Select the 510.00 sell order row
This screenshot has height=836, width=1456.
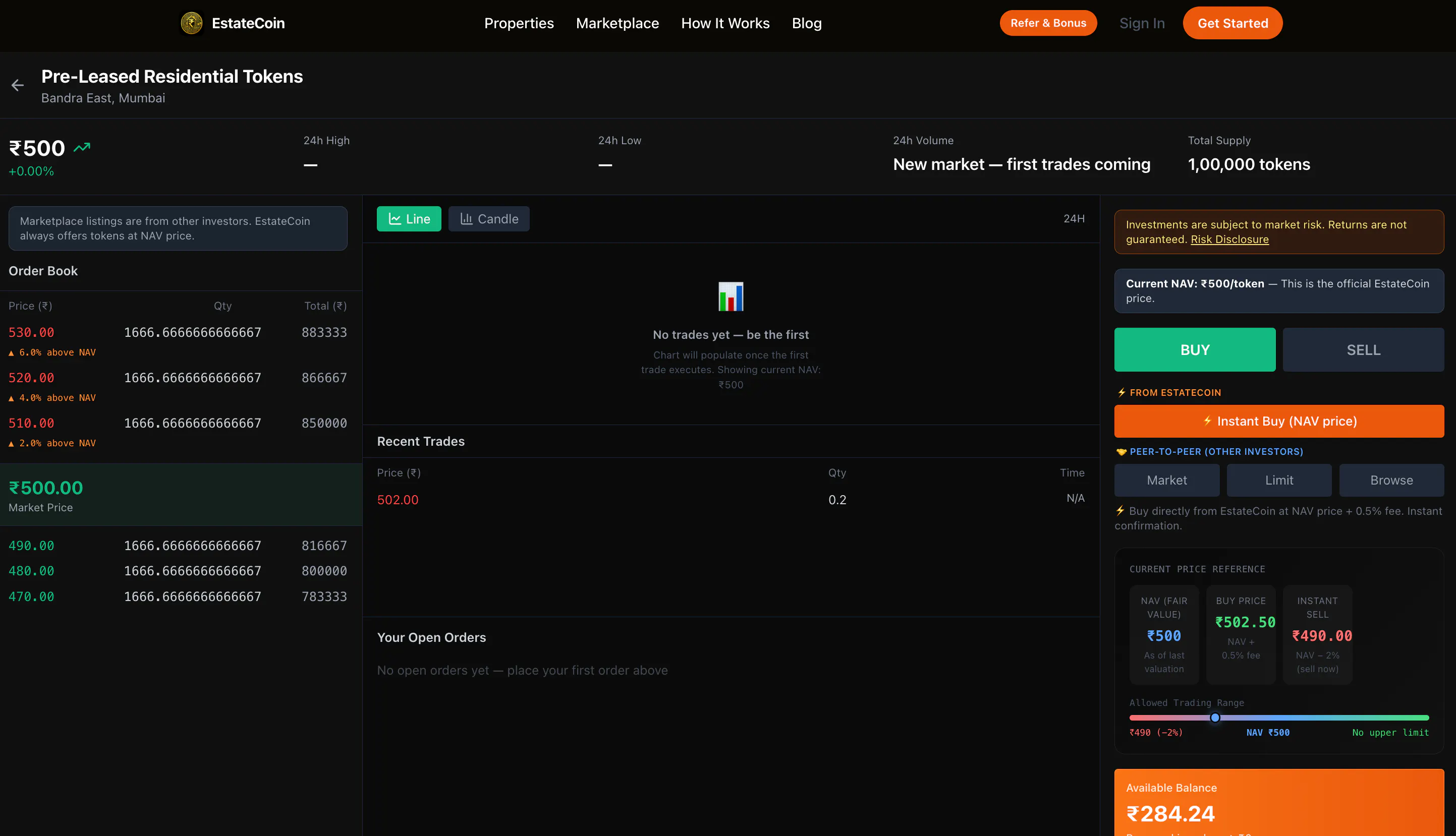[178, 432]
